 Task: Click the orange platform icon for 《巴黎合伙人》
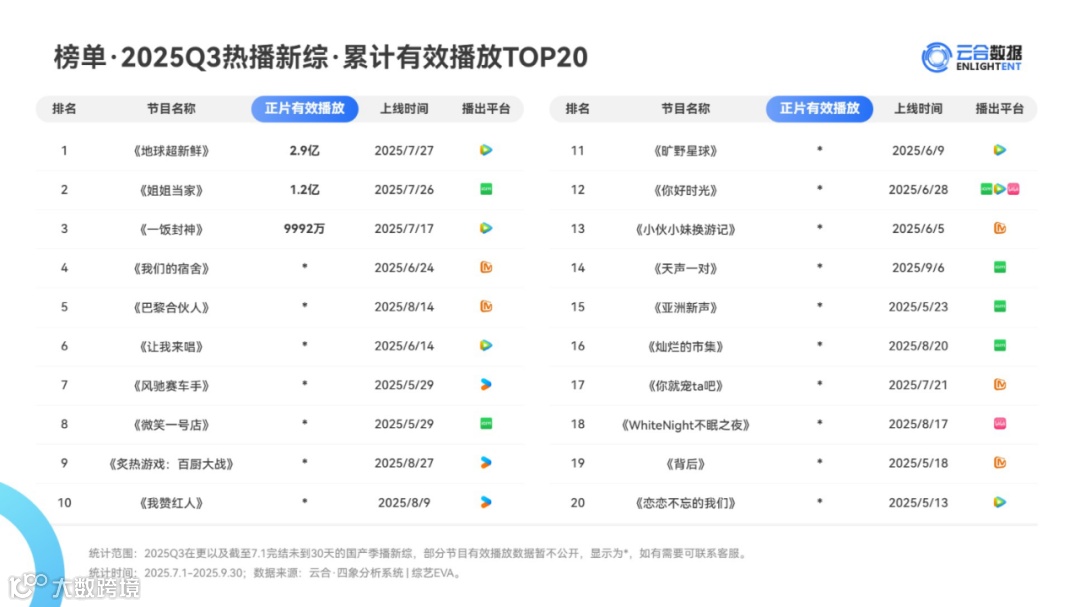pos(486,307)
